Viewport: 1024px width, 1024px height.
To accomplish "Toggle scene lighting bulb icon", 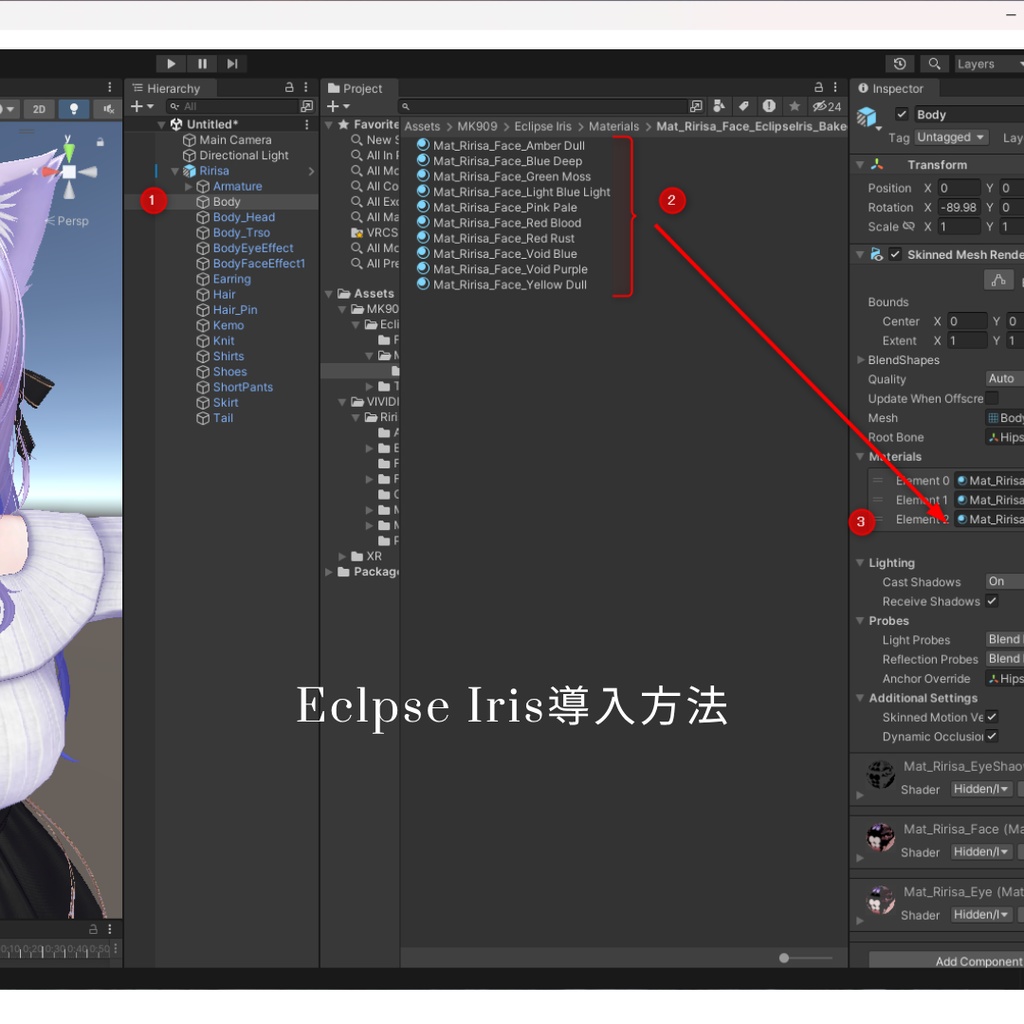I will point(74,109).
